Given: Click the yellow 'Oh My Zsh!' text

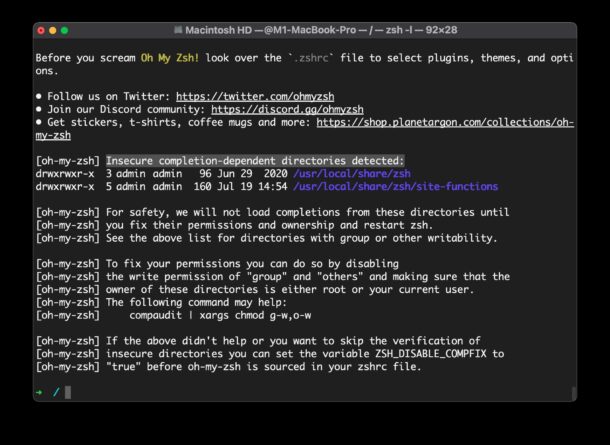Looking at the screenshot, I should pyautogui.click(x=170, y=58).
